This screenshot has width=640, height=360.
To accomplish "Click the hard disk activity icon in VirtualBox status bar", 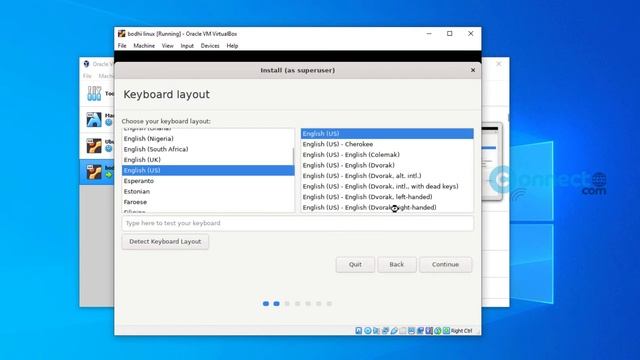I will [358, 331].
